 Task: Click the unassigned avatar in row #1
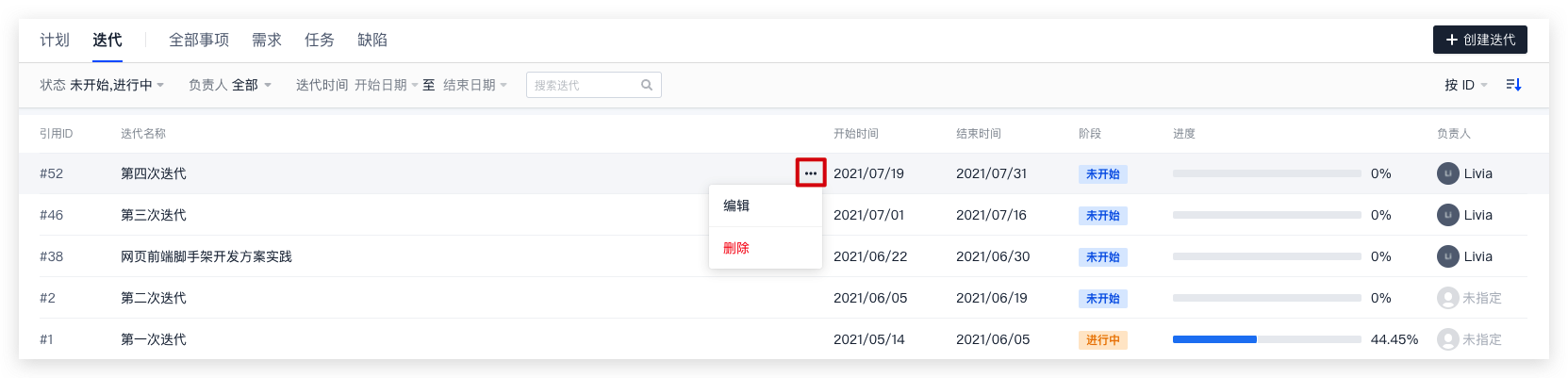(1448, 339)
